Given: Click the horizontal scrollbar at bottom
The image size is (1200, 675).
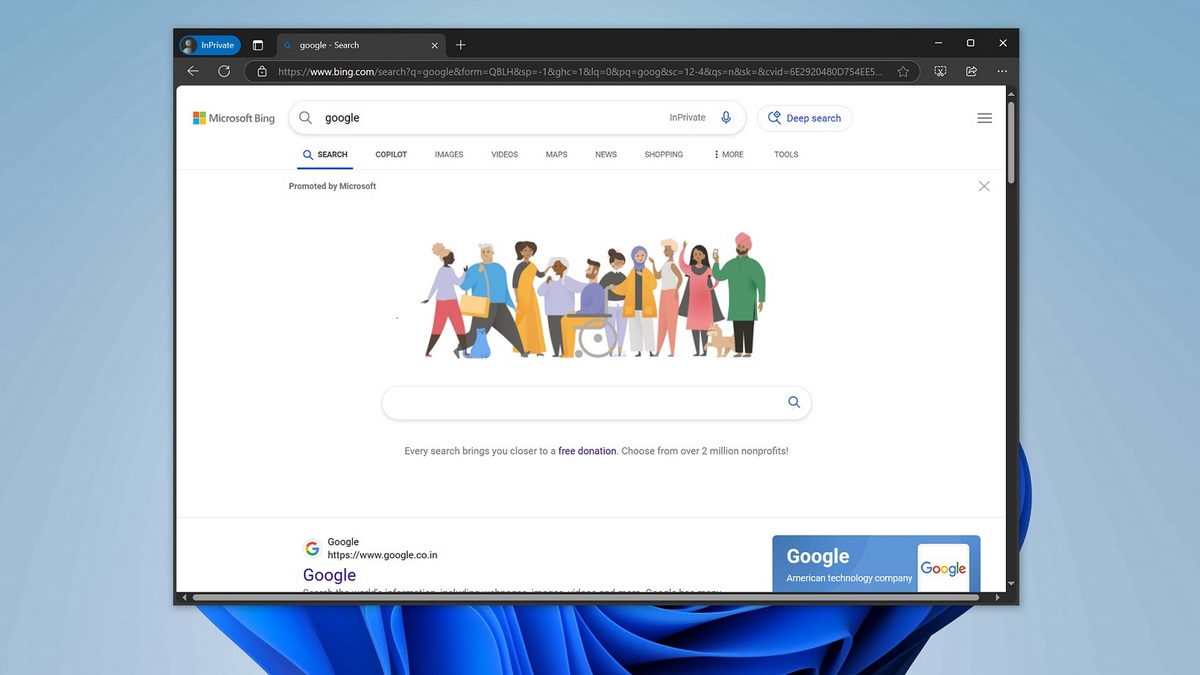Looking at the screenshot, I should tap(585, 598).
